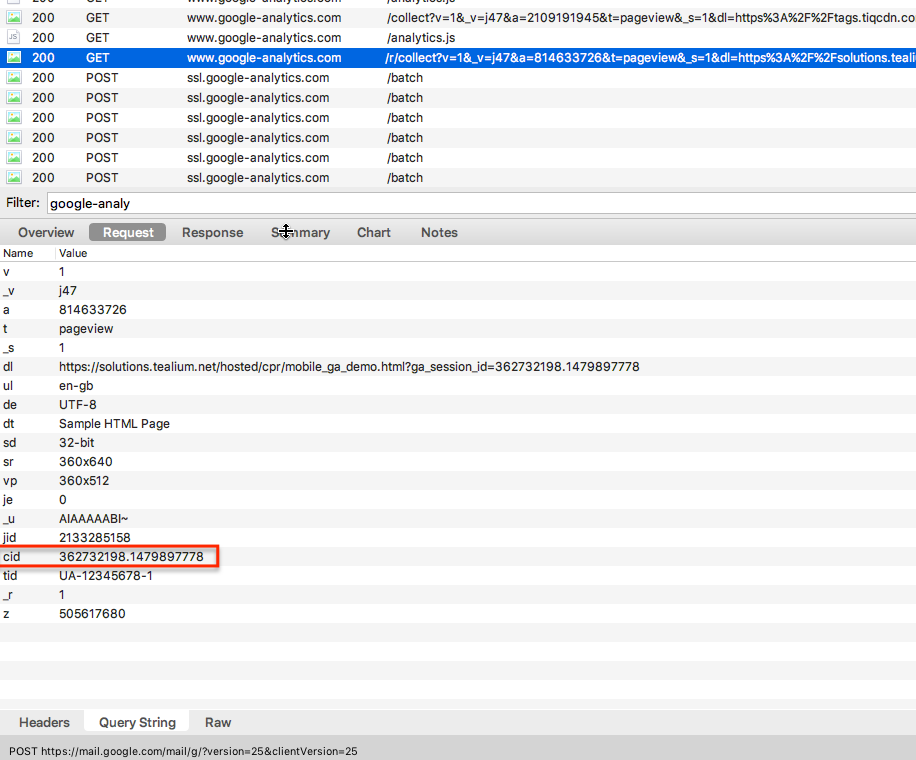Image resolution: width=916 pixels, height=760 pixels.
Task: Switch to the Raw bottom tab
Action: 218,722
